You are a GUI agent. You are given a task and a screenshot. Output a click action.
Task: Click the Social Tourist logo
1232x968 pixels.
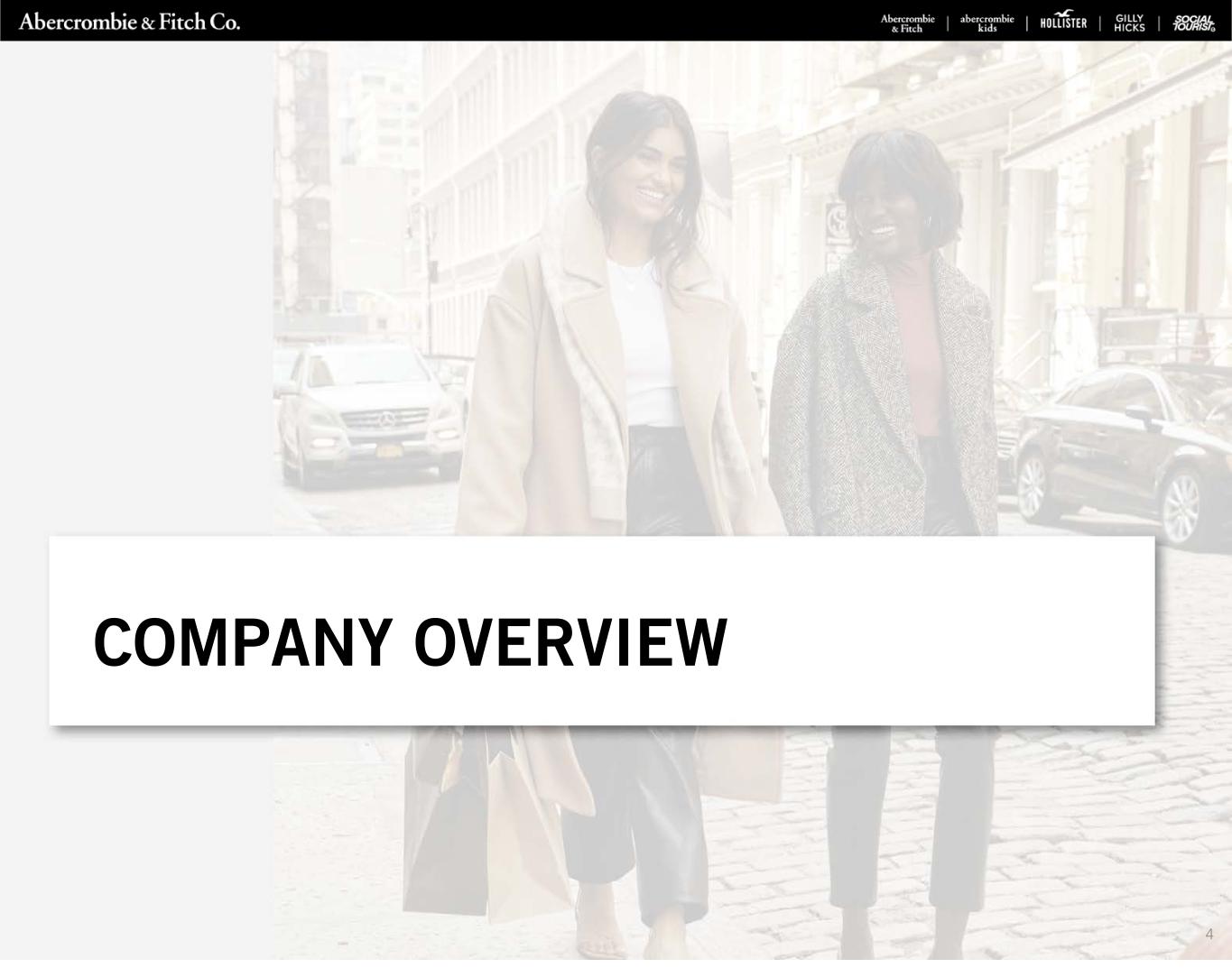pyautogui.click(x=1194, y=23)
